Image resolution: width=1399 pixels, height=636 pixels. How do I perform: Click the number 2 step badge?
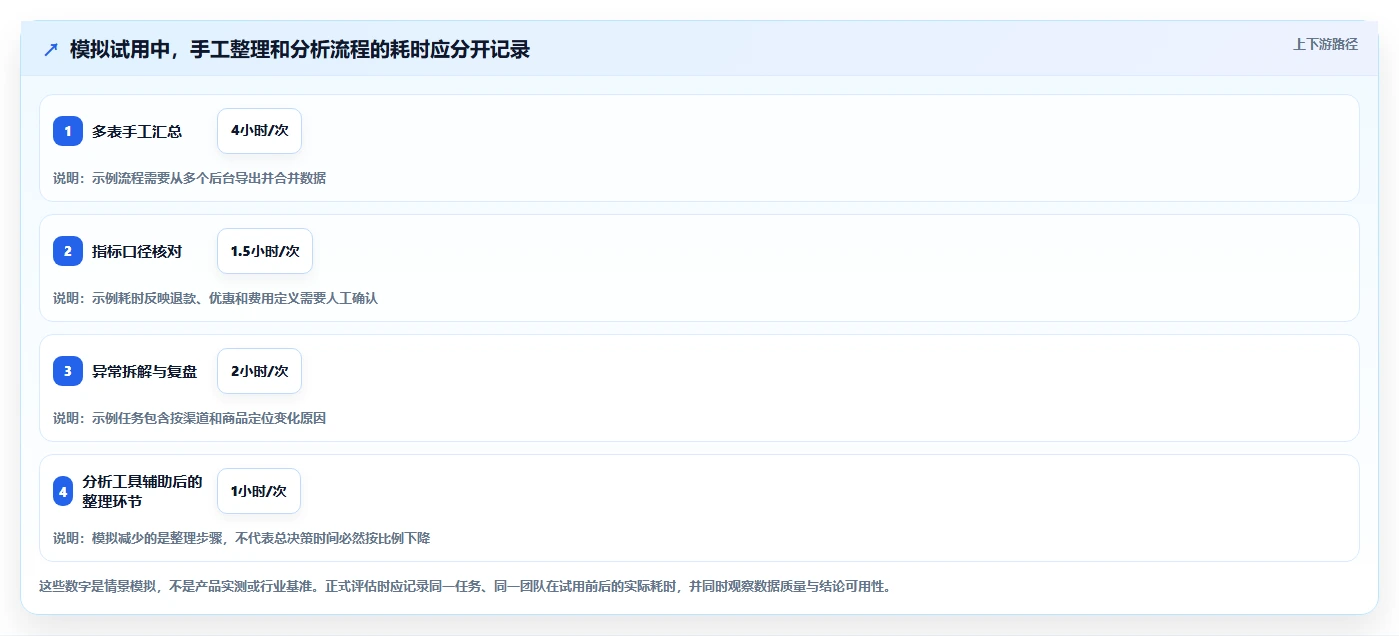(68, 251)
